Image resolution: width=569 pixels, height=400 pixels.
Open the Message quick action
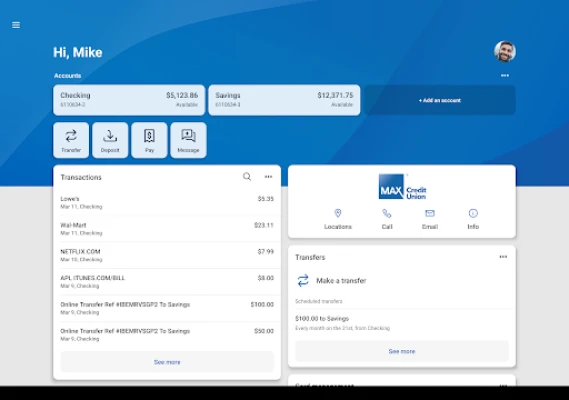pyautogui.click(x=188, y=140)
